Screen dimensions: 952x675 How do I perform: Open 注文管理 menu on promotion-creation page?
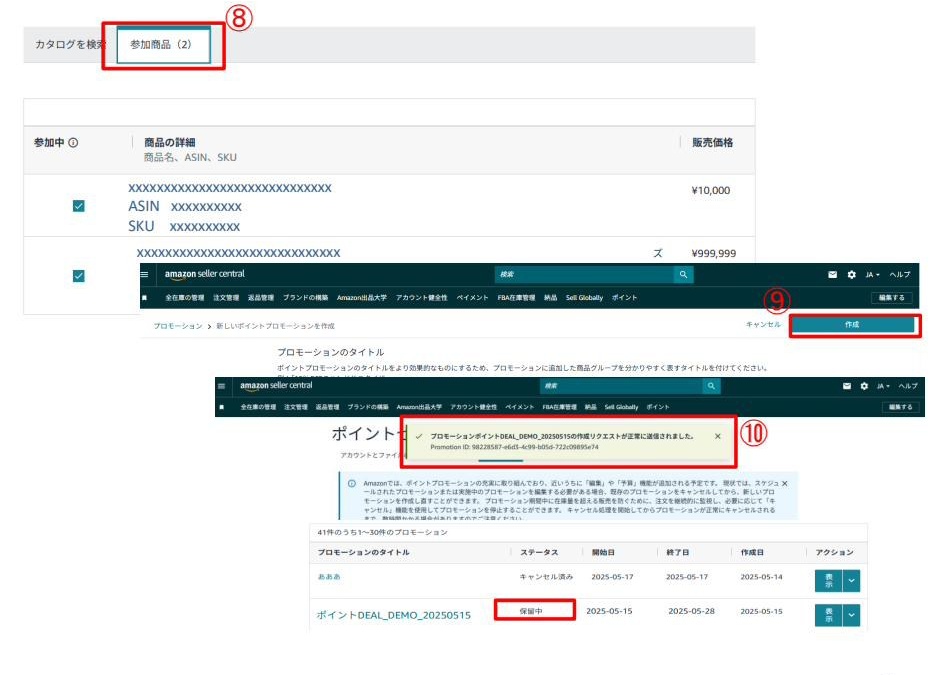click(226, 297)
